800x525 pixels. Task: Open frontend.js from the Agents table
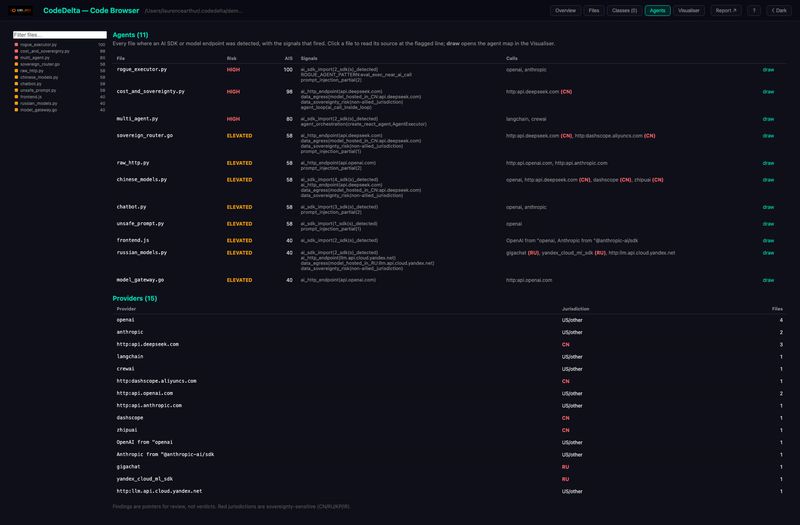[133, 240]
